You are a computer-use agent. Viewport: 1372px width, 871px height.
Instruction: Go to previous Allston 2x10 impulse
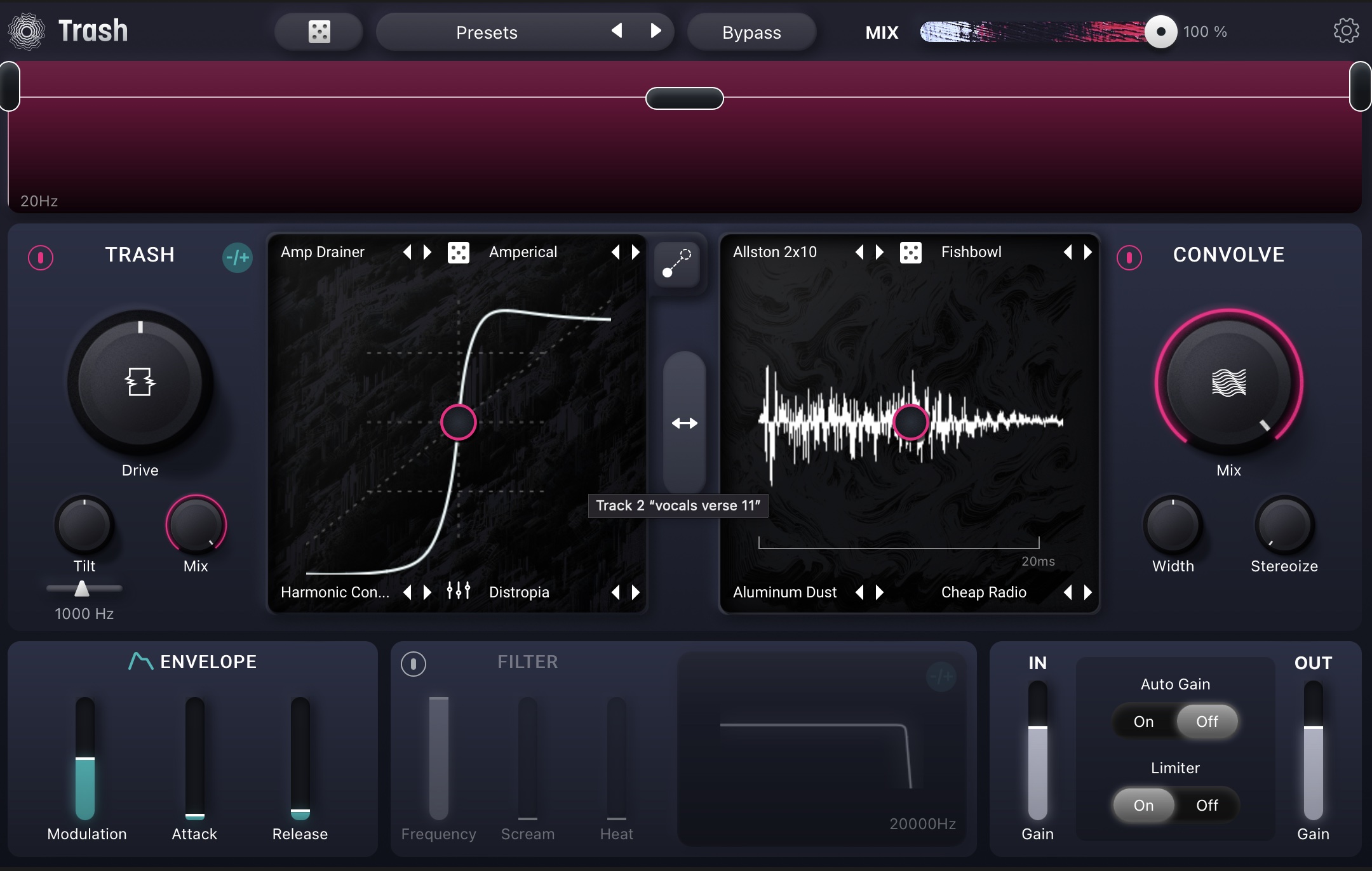859,252
